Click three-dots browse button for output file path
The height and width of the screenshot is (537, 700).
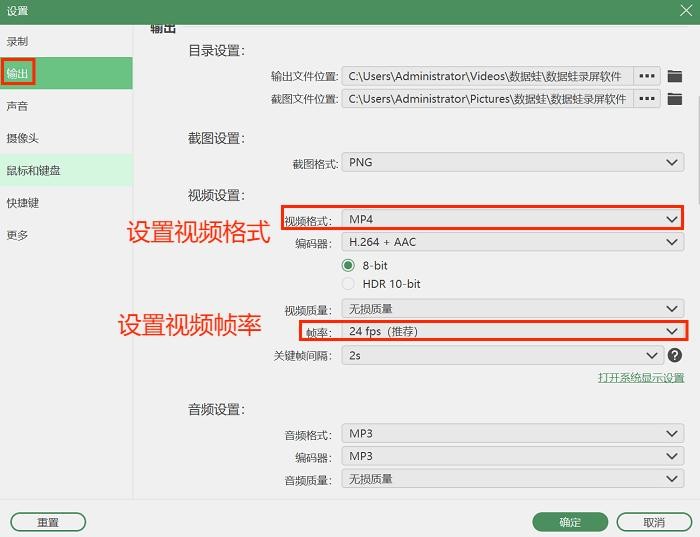[647, 76]
